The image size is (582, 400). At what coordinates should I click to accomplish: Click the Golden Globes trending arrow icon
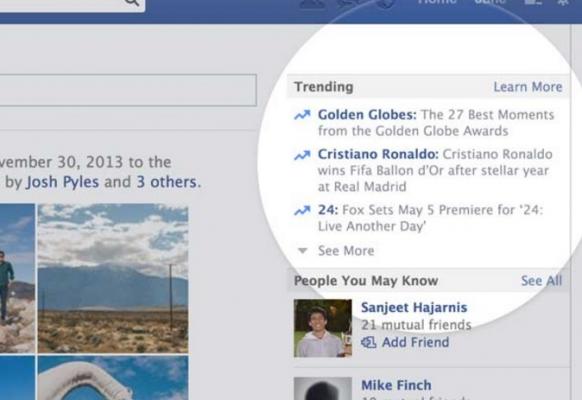tap(302, 115)
